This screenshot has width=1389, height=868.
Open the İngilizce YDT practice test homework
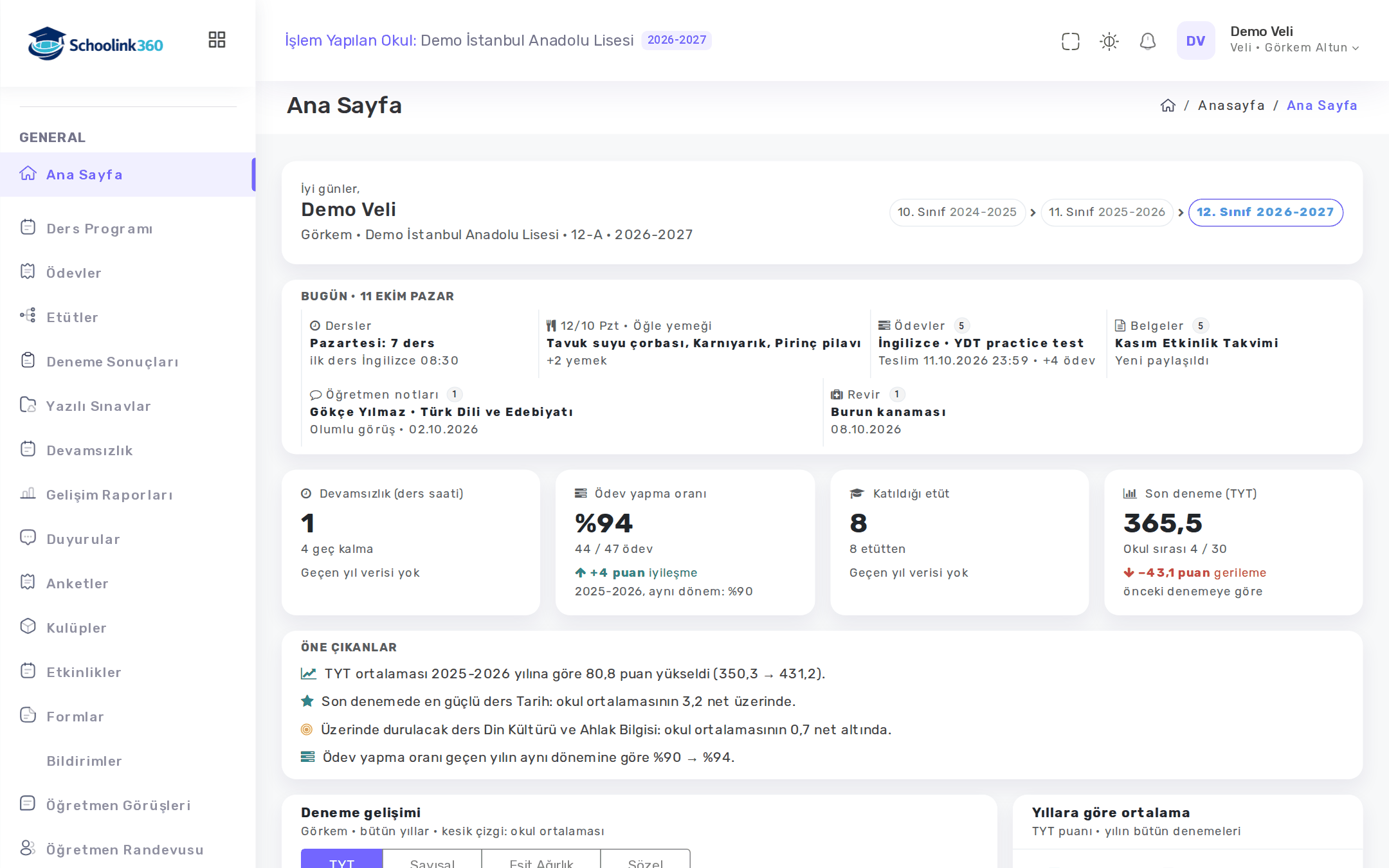click(988, 343)
